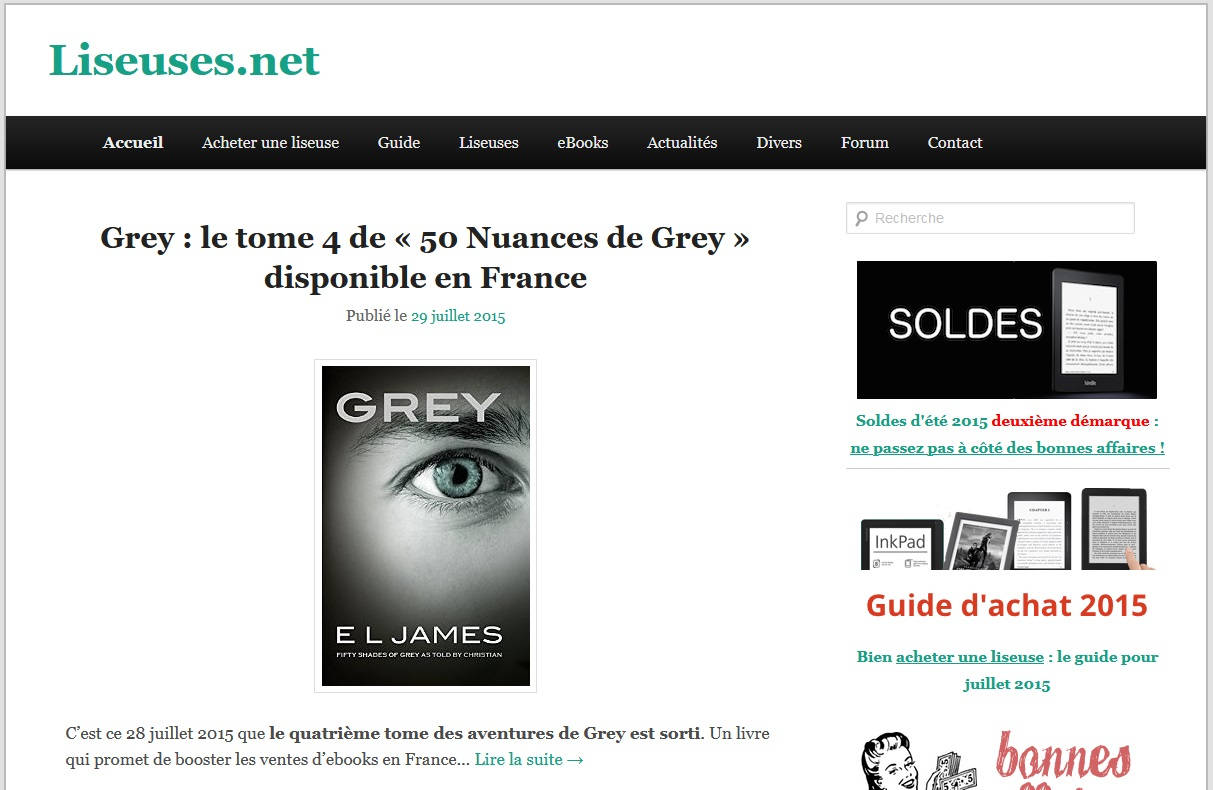
Task: Click into the Recherche search field
Action: coord(990,218)
